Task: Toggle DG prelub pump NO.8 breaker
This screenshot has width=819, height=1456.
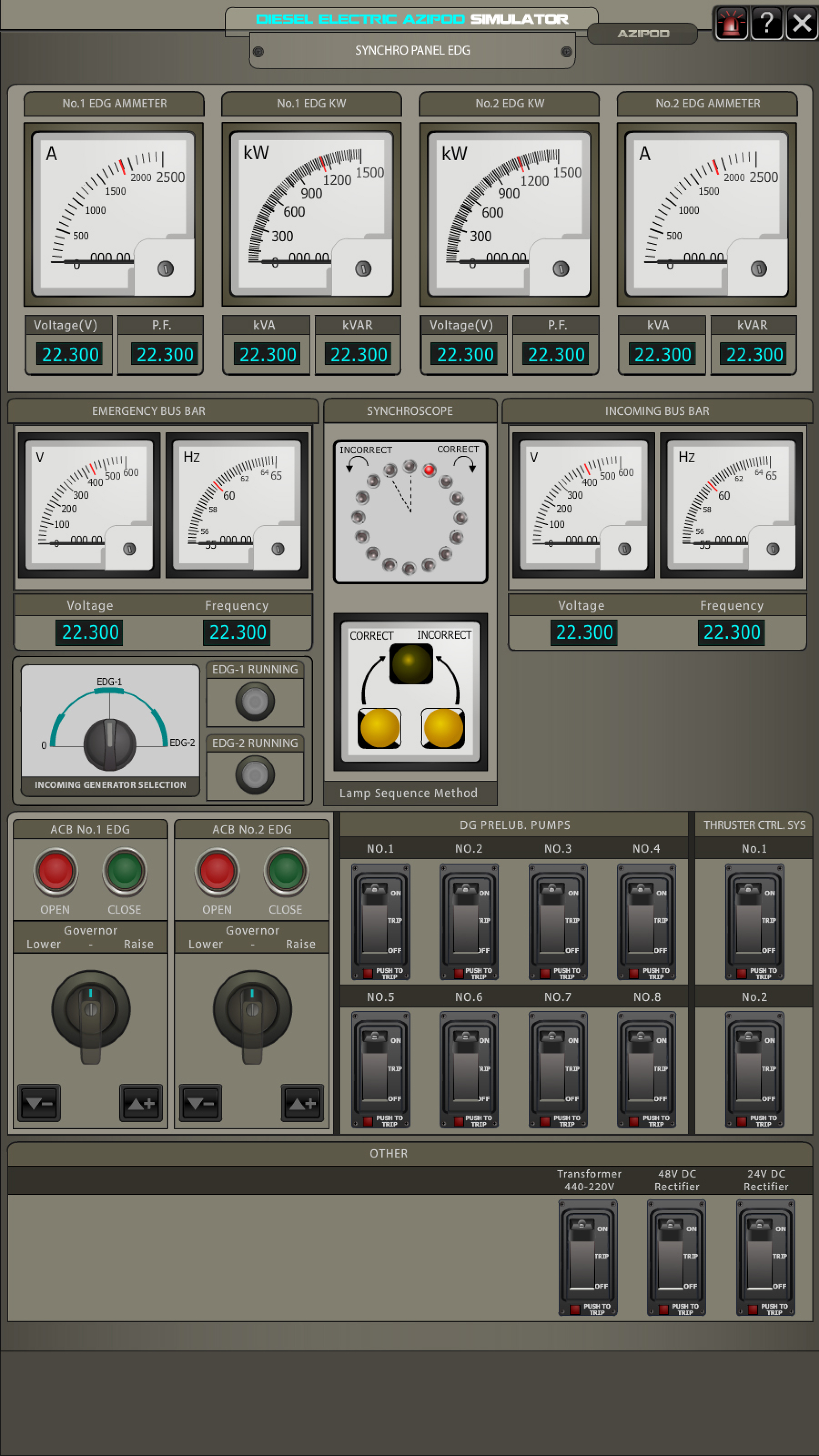Action: coord(646,1069)
